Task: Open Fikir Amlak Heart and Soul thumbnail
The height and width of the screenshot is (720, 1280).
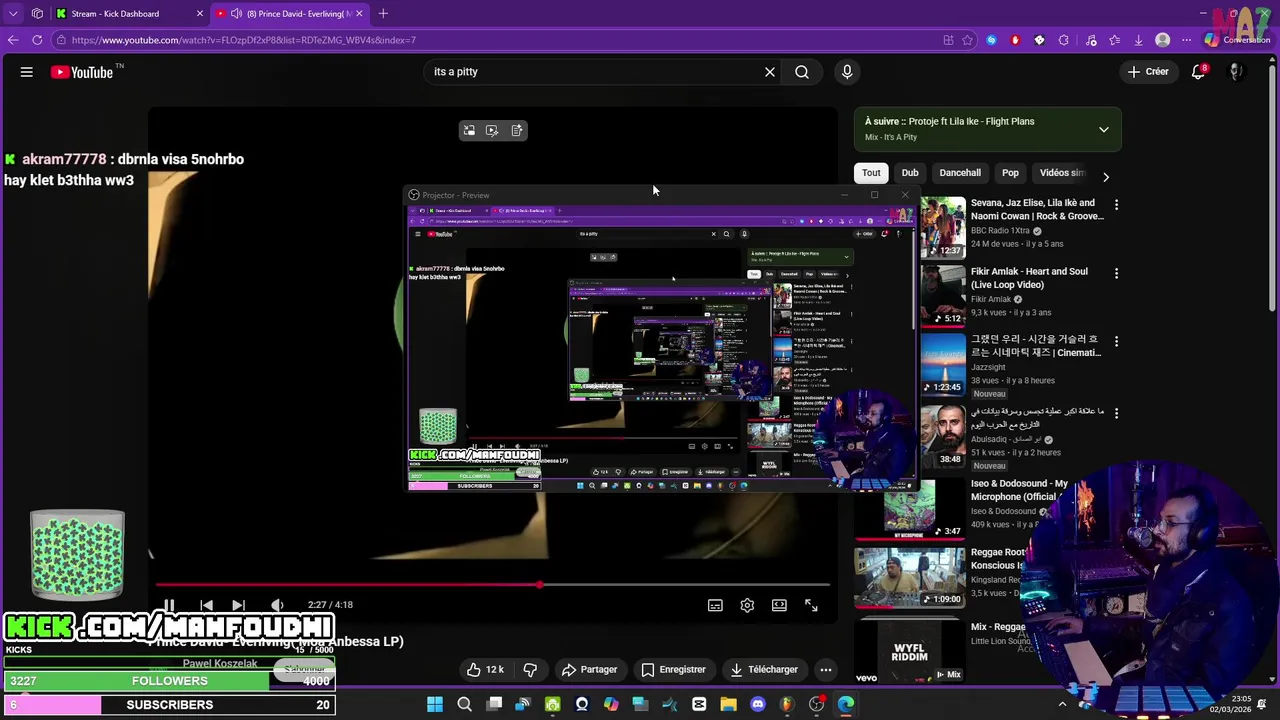Action: (943, 295)
